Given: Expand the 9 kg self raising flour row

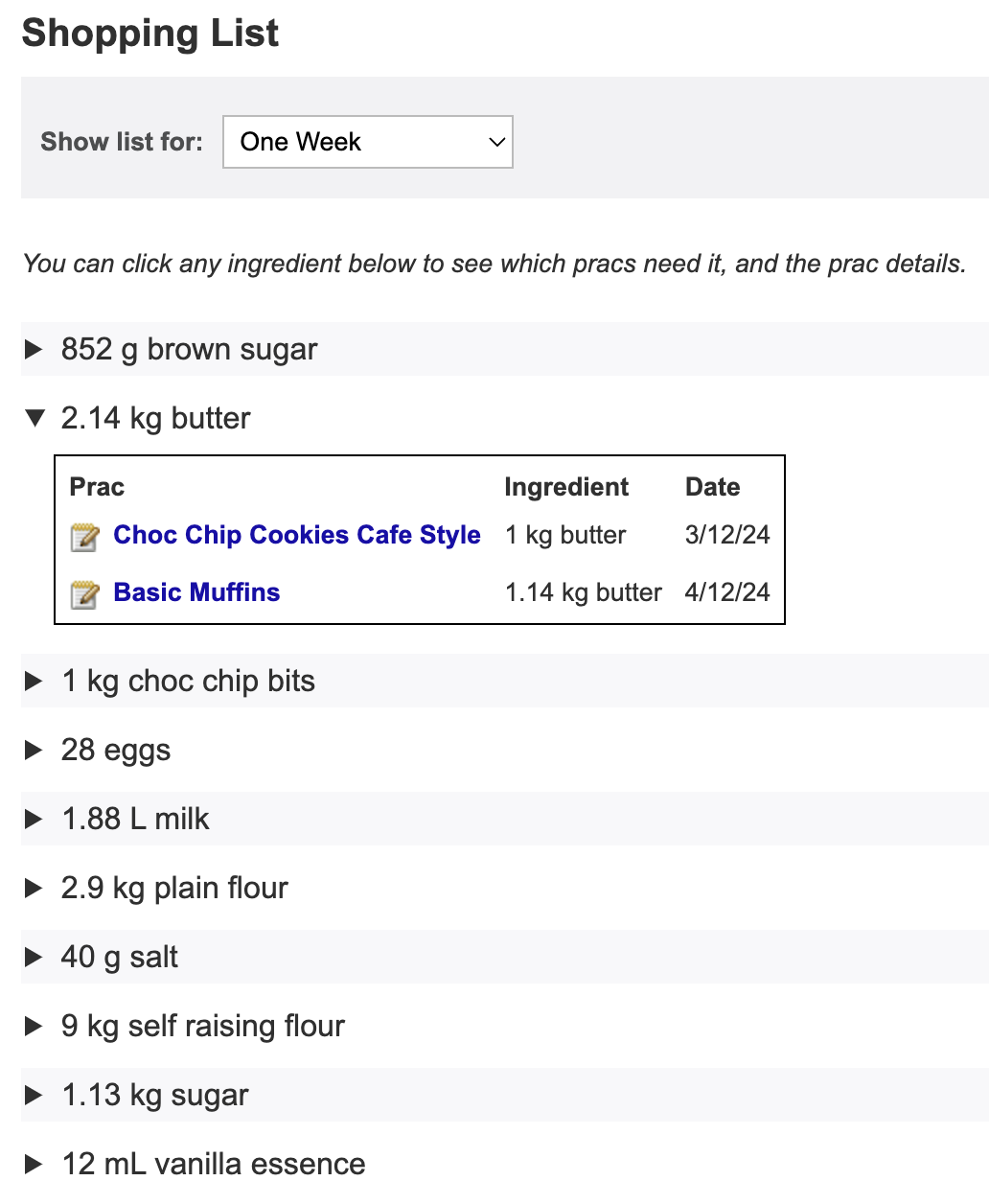Looking at the screenshot, I should [x=505, y=1026].
